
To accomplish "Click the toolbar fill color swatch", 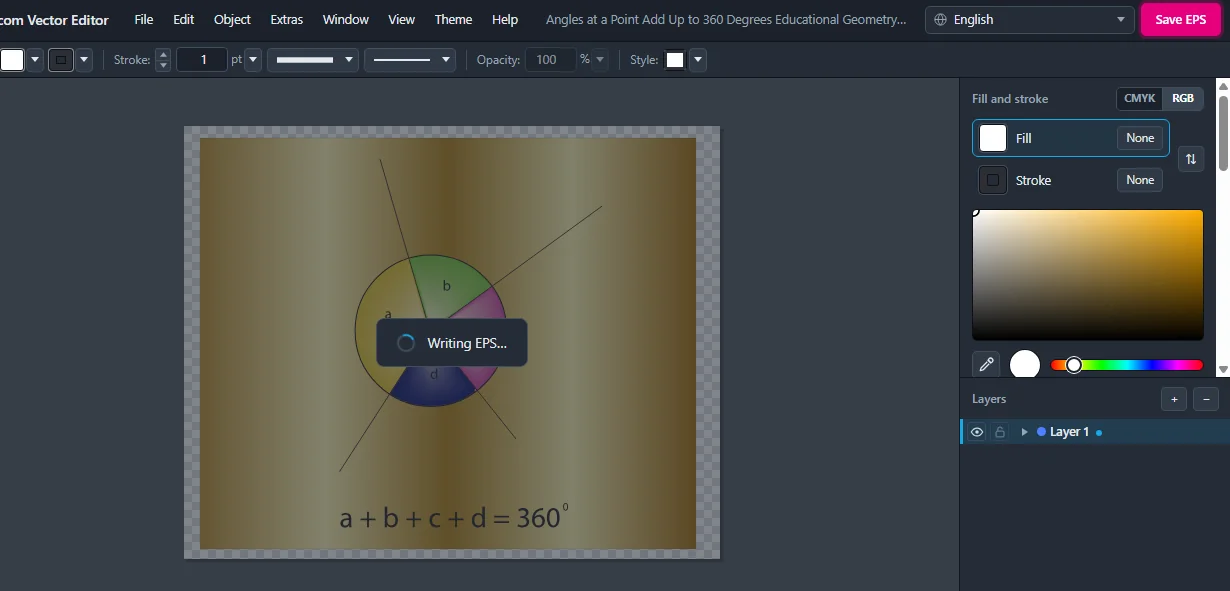I will click(x=12, y=60).
